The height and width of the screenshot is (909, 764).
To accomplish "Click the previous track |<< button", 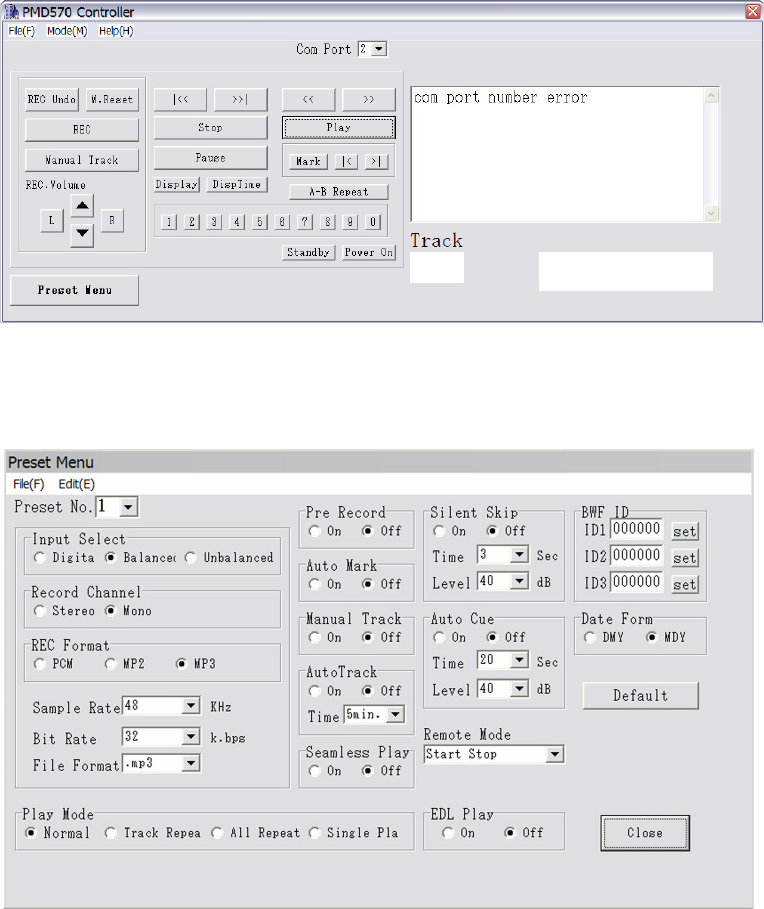I will coord(180,99).
